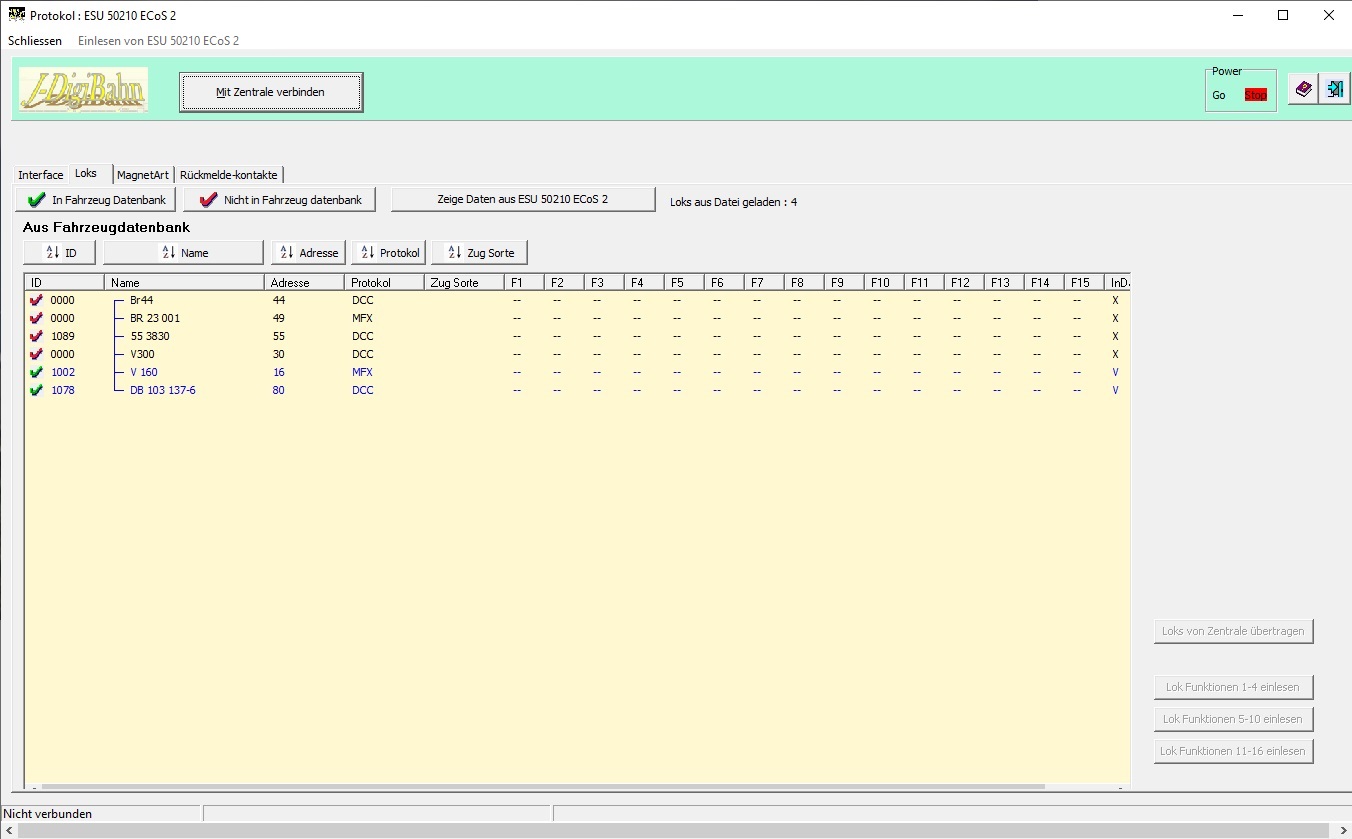Viewport: 1352px width, 839px height.
Task: Click Lok Funktionen 1-4 einlesen
Action: pyautogui.click(x=1233, y=687)
